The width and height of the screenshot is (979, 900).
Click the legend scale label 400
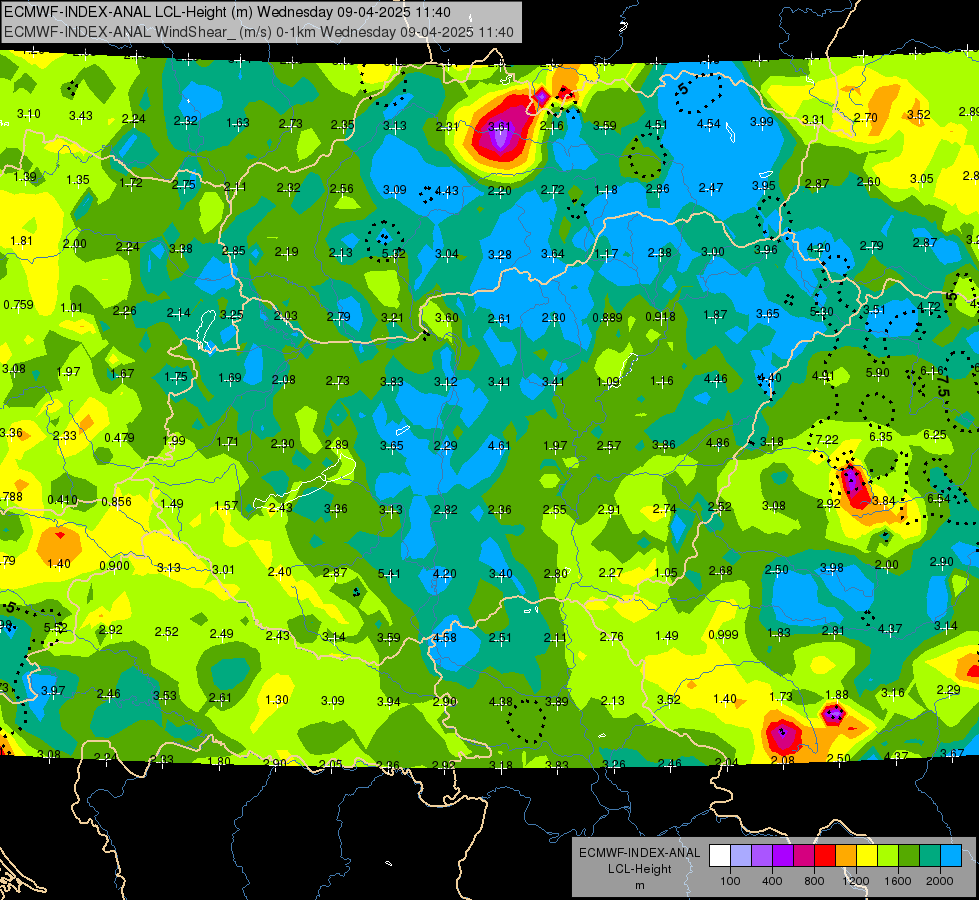point(772,881)
